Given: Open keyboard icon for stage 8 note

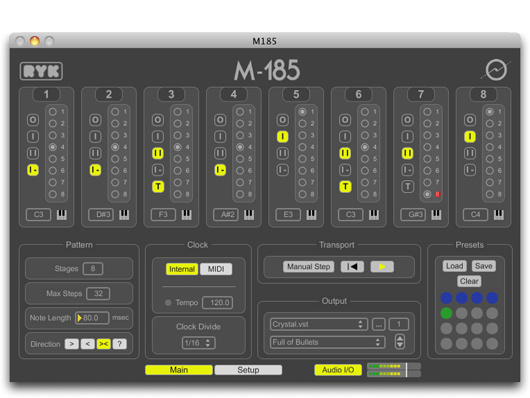Looking at the screenshot, I should click(499, 214).
